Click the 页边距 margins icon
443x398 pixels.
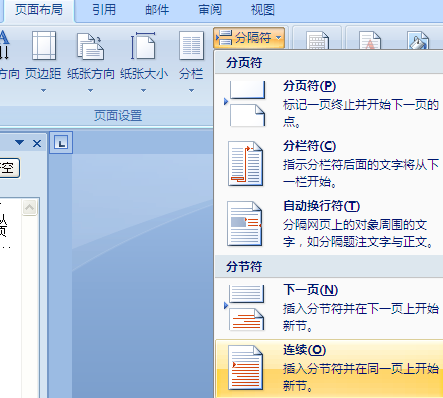click(44, 46)
